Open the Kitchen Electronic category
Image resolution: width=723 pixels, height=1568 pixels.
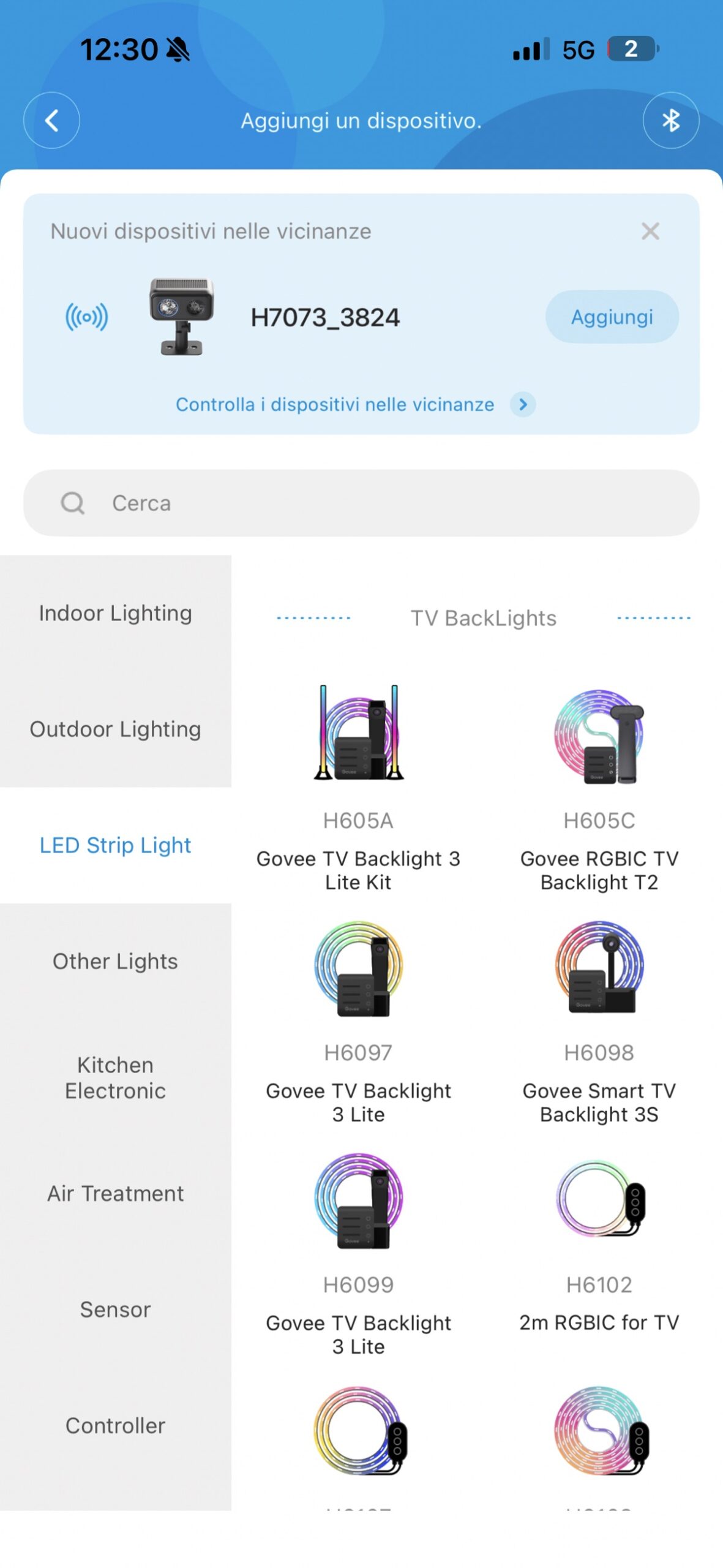(x=115, y=1077)
